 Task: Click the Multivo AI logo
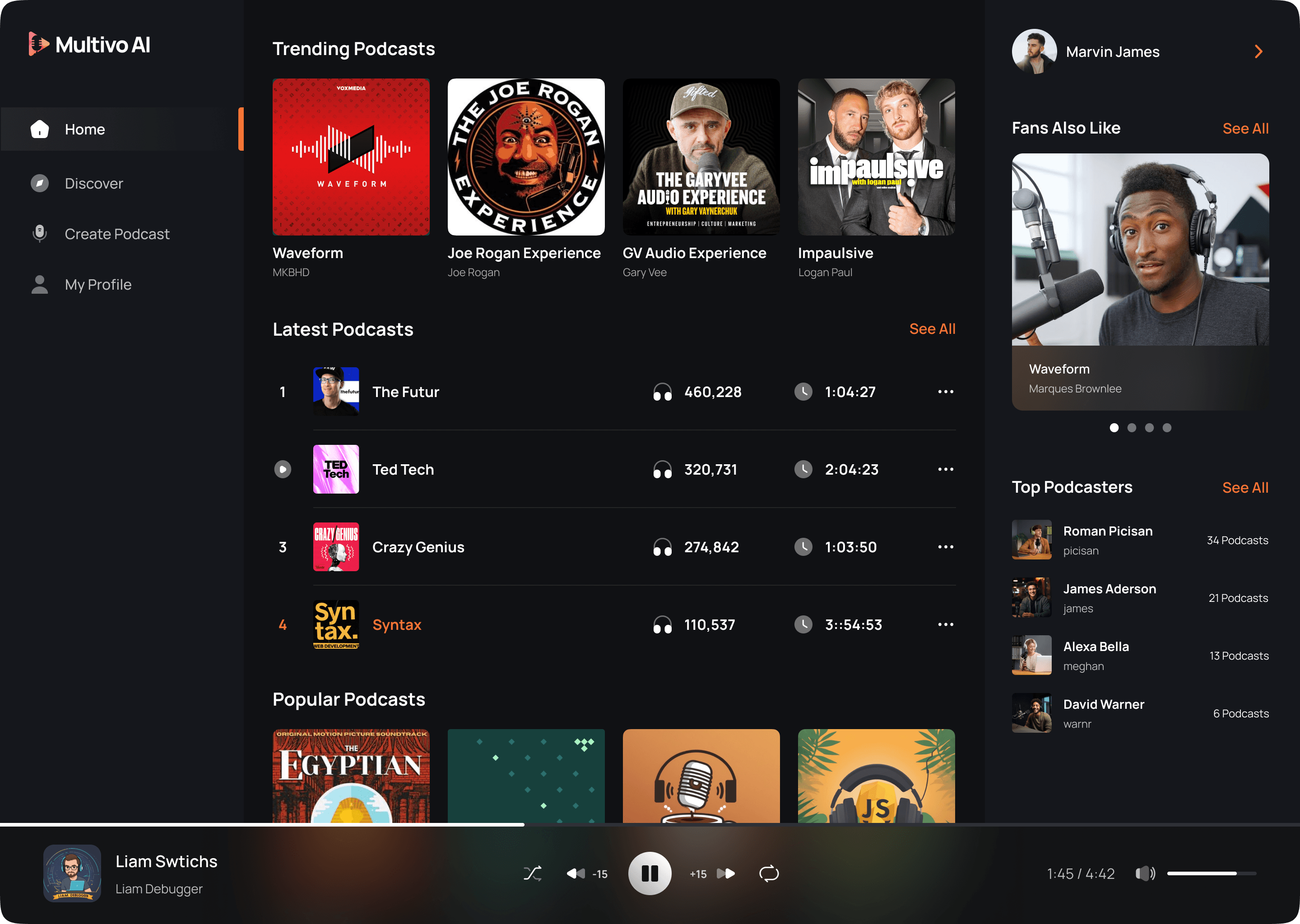(x=90, y=44)
